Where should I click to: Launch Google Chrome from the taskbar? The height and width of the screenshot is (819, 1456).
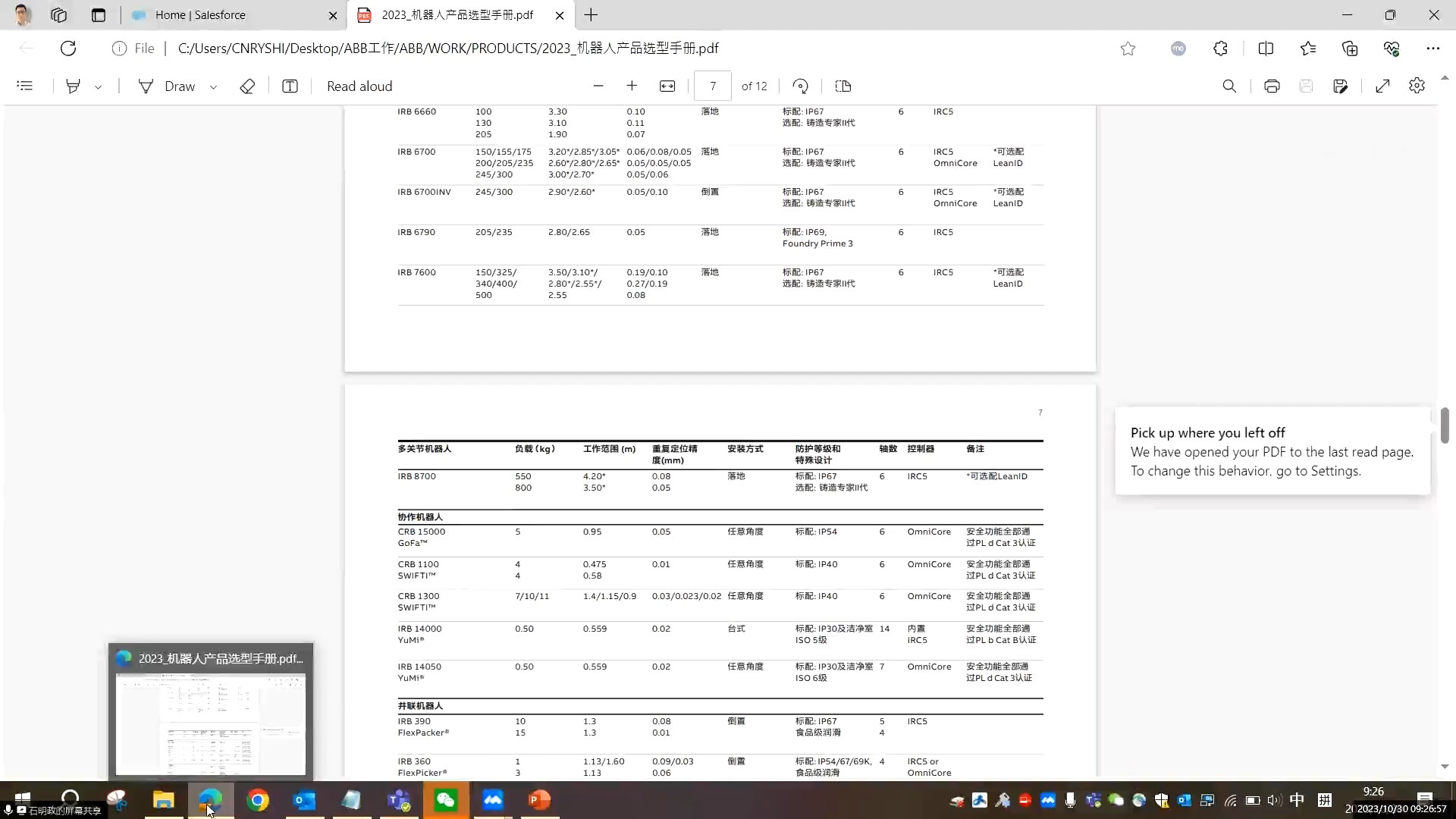[x=258, y=800]
